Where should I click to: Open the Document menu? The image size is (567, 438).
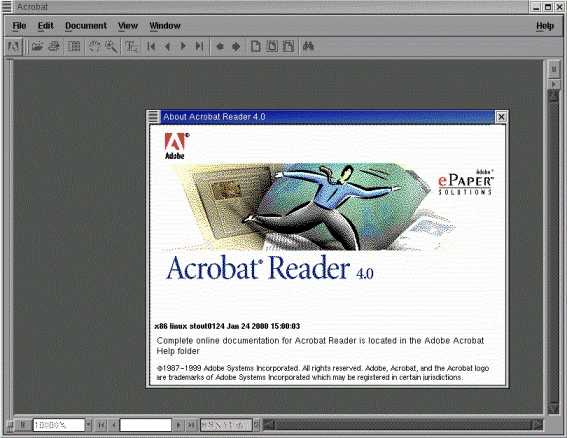(x=86, y=26)
